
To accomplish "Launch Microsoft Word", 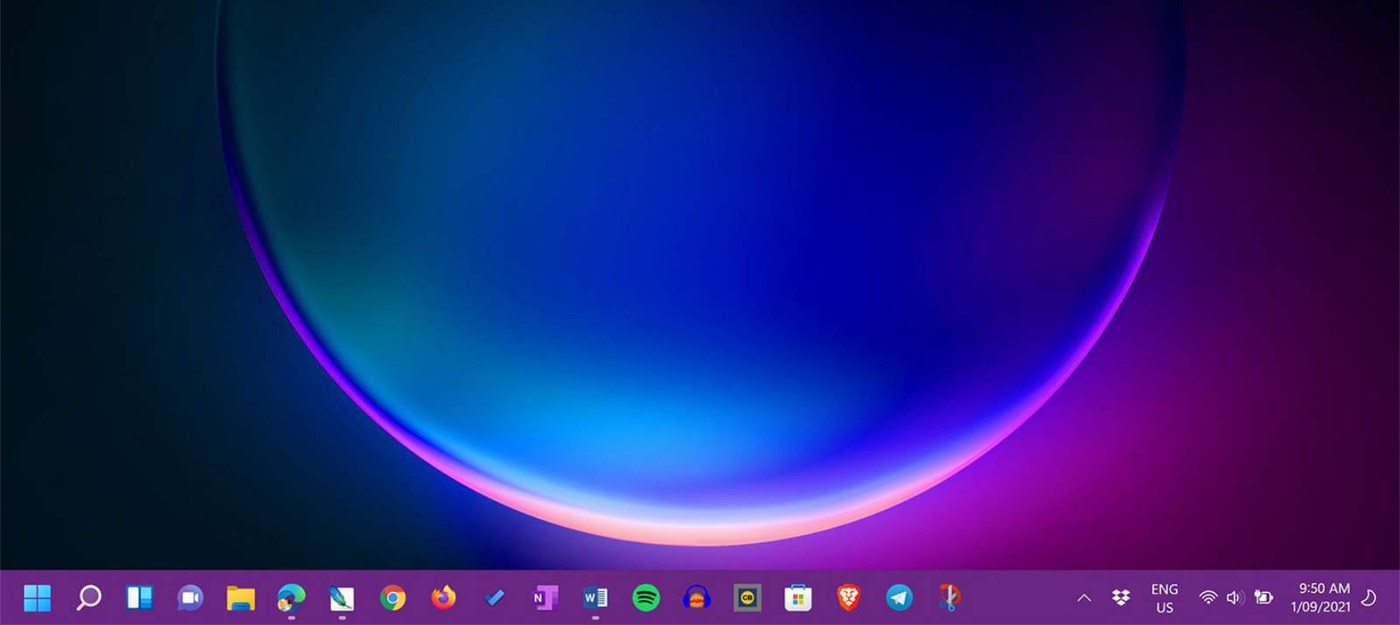I will point(596,597).
